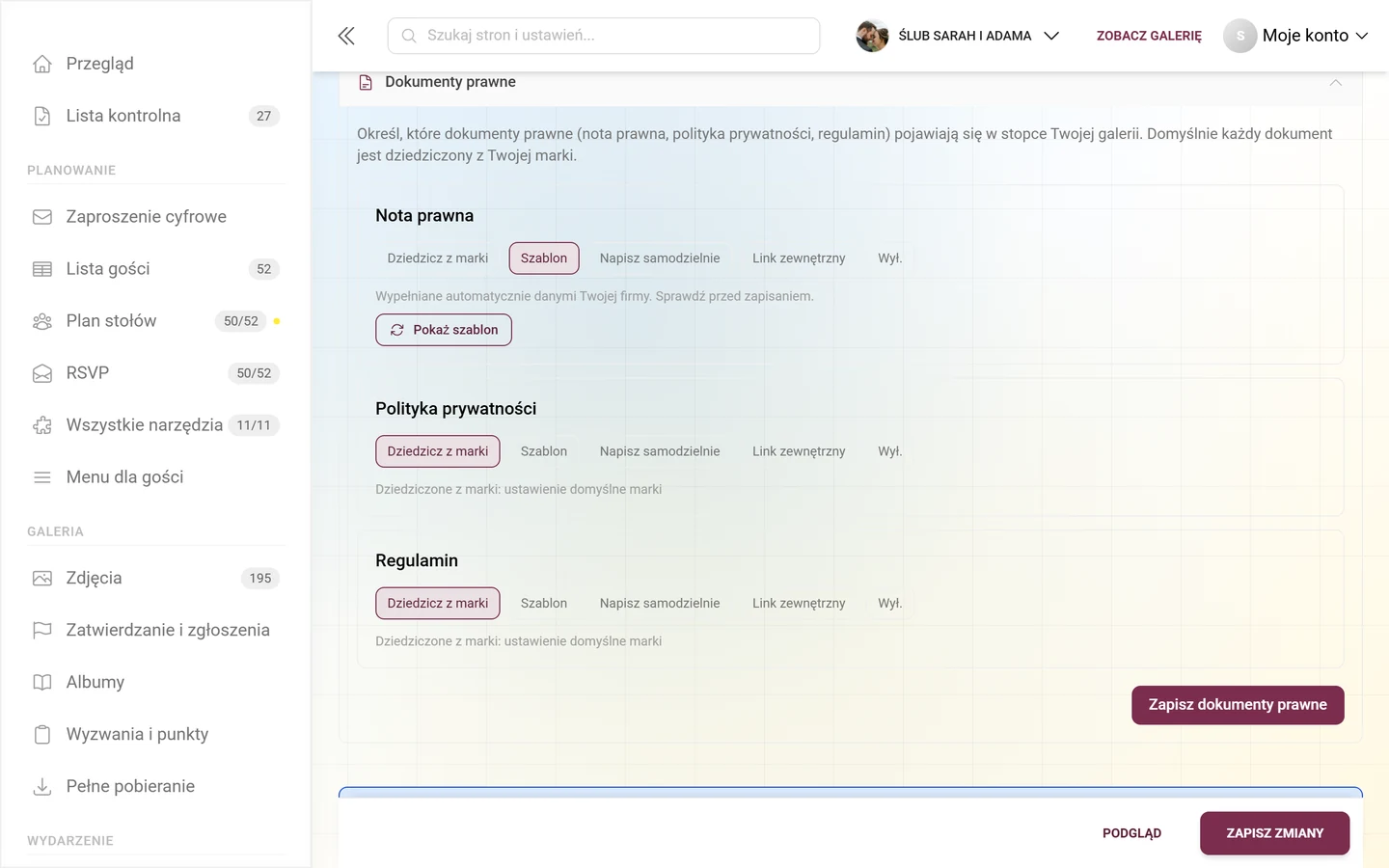Click the Wyzwania i punkty clipboard icon
This screenshot has width=1389, height=868.
(42, 735)
